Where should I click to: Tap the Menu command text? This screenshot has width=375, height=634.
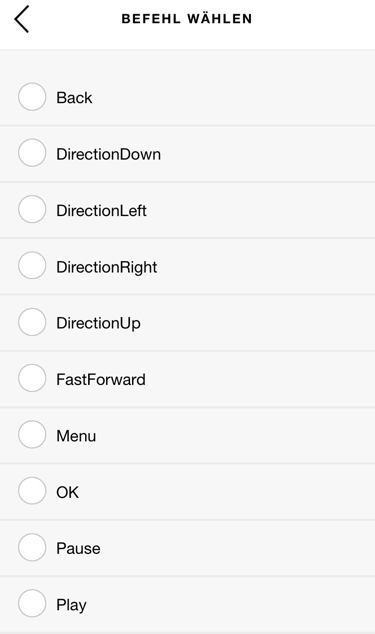pyautogui.click(x=76, y=436)
